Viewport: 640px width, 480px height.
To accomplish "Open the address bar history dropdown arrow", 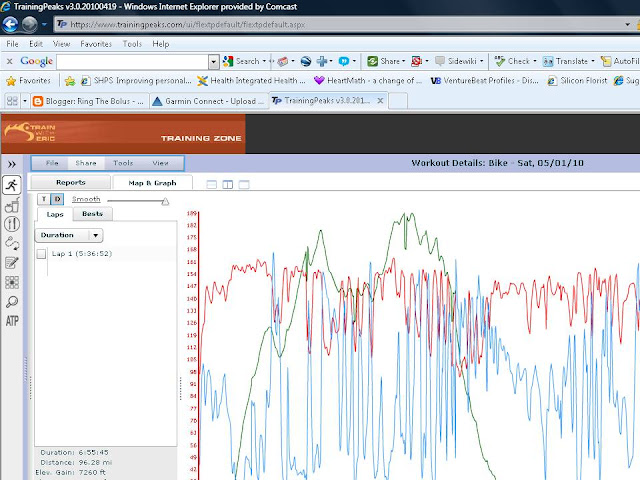I will tap(627, 24).
